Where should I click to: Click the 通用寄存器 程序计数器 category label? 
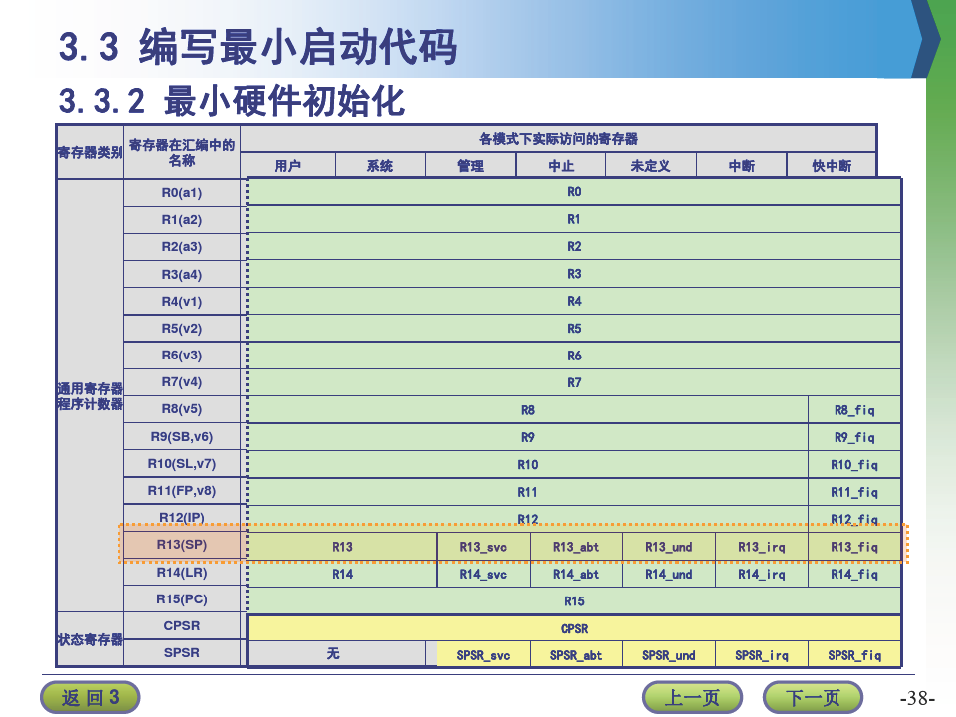pyautogui.click(x=90, y=396)
